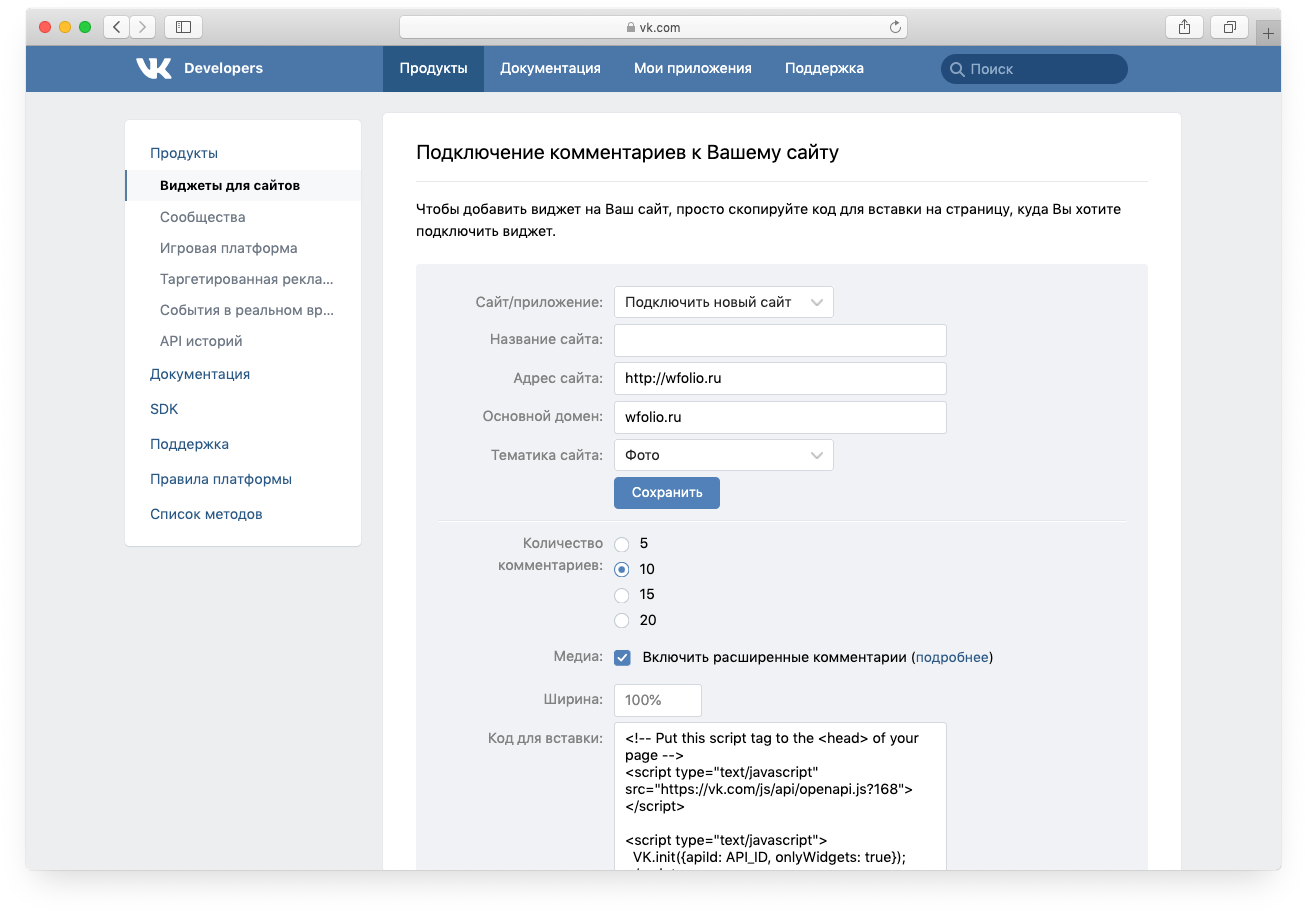This screenshot has width=1308, height=914.
Task: Click the embed code text area
Action: [x=780, y=796]
